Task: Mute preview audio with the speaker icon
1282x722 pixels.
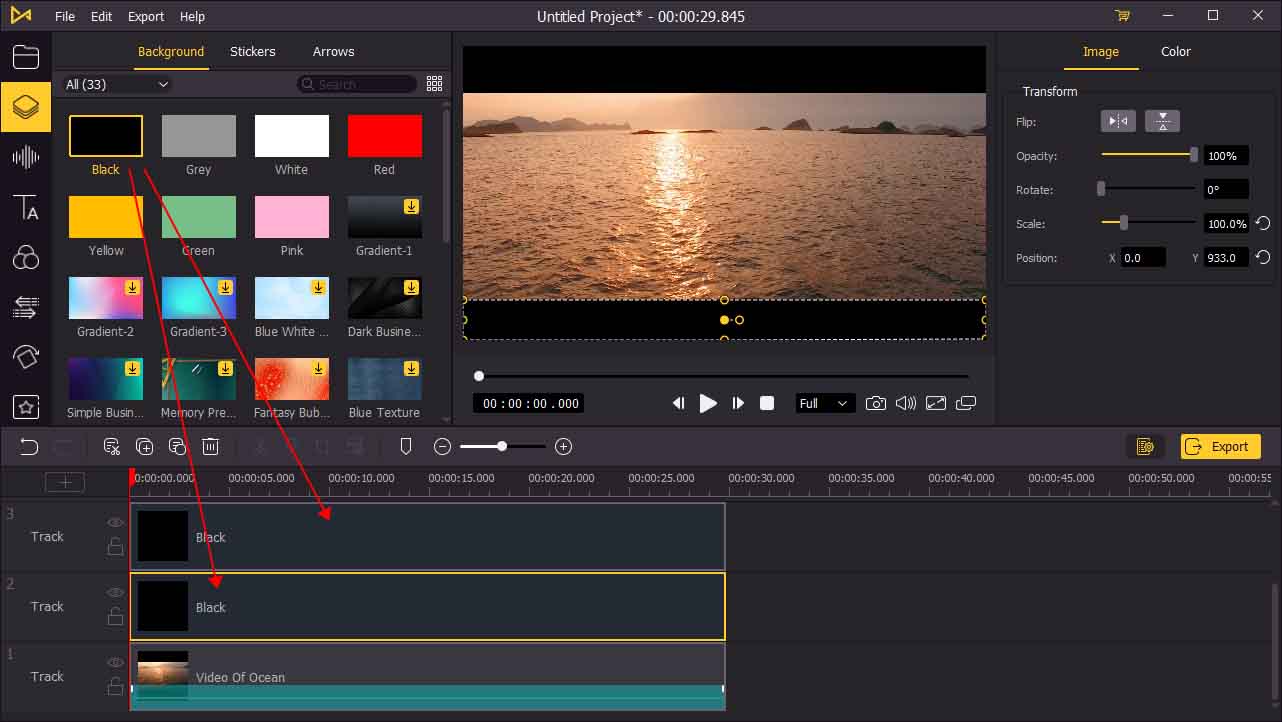Action: click(905, 403)
